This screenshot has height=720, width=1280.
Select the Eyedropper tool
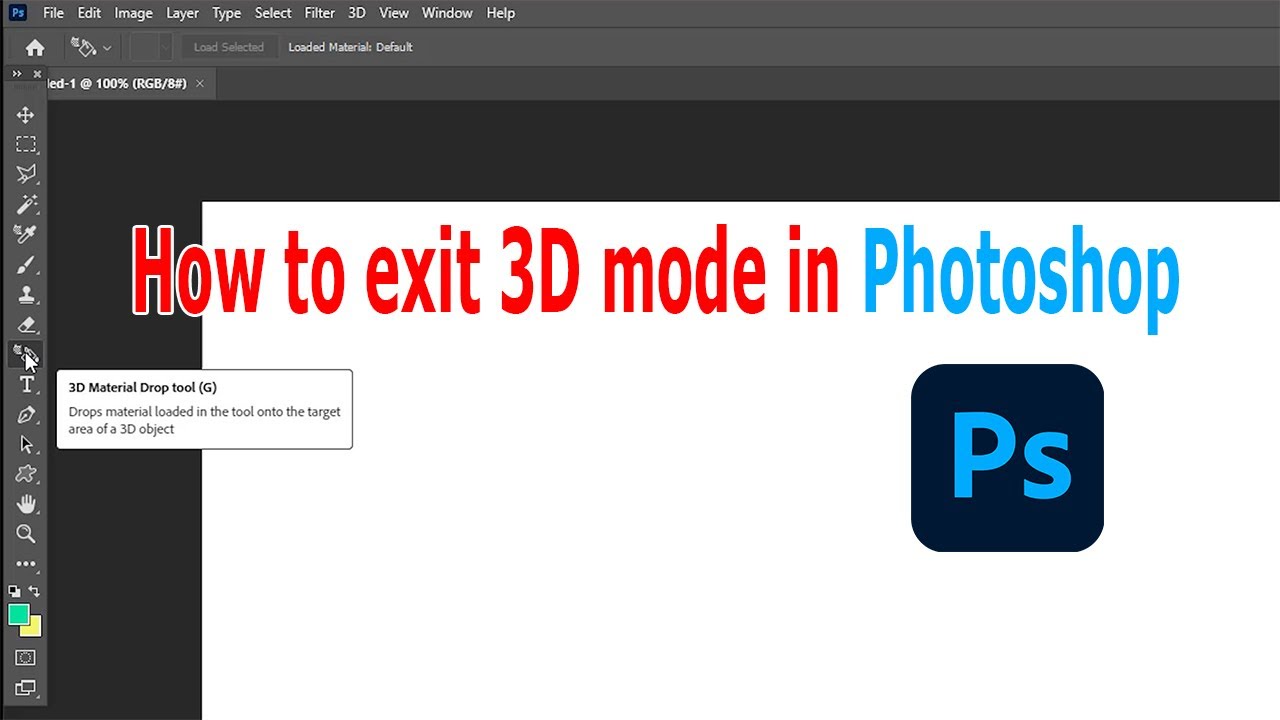(x=26, y=235)
